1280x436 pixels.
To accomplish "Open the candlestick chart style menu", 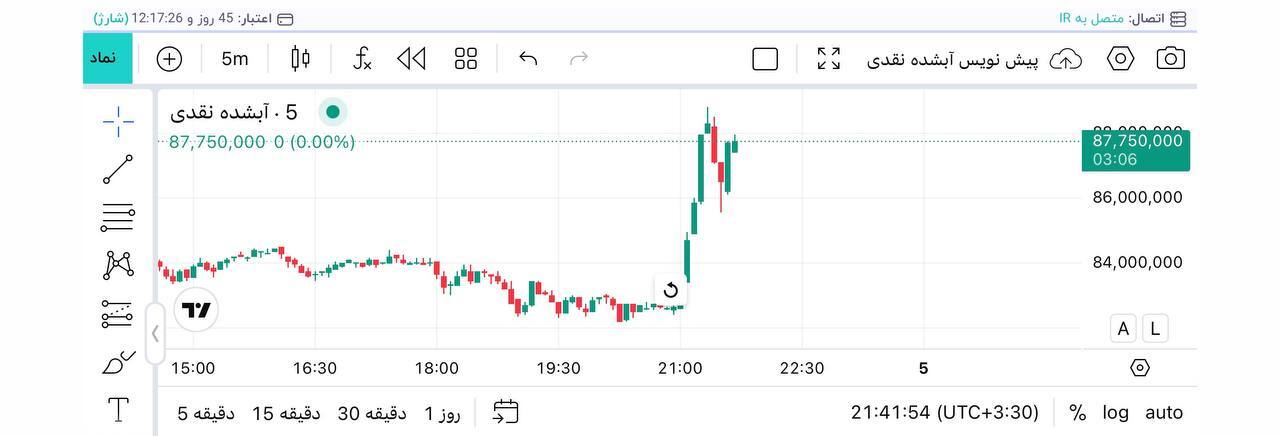I will [300, 59].
